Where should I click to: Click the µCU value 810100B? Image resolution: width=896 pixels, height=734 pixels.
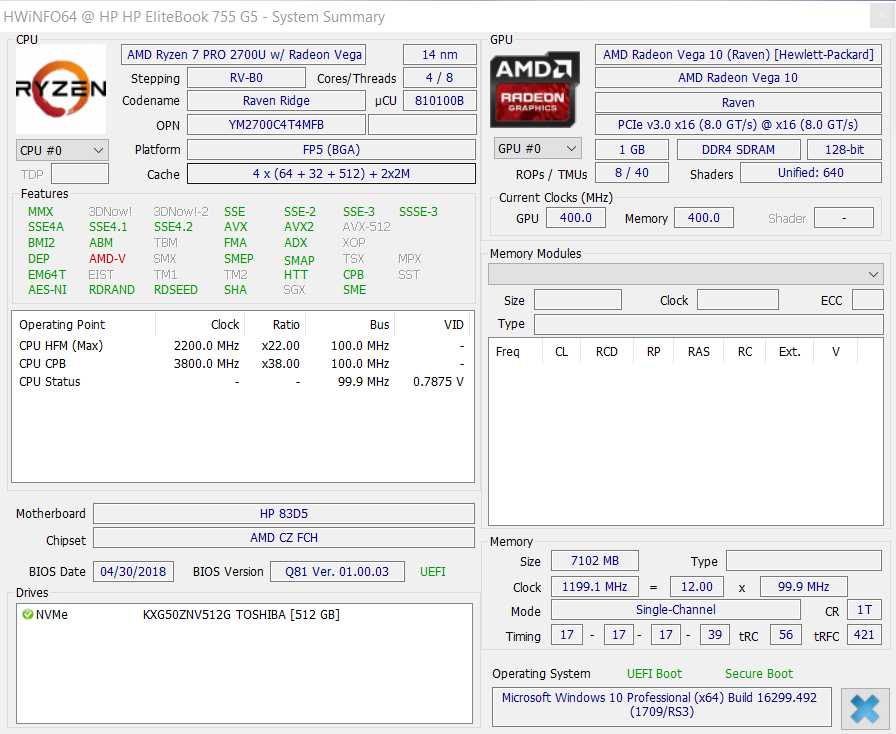pos(440,101)
